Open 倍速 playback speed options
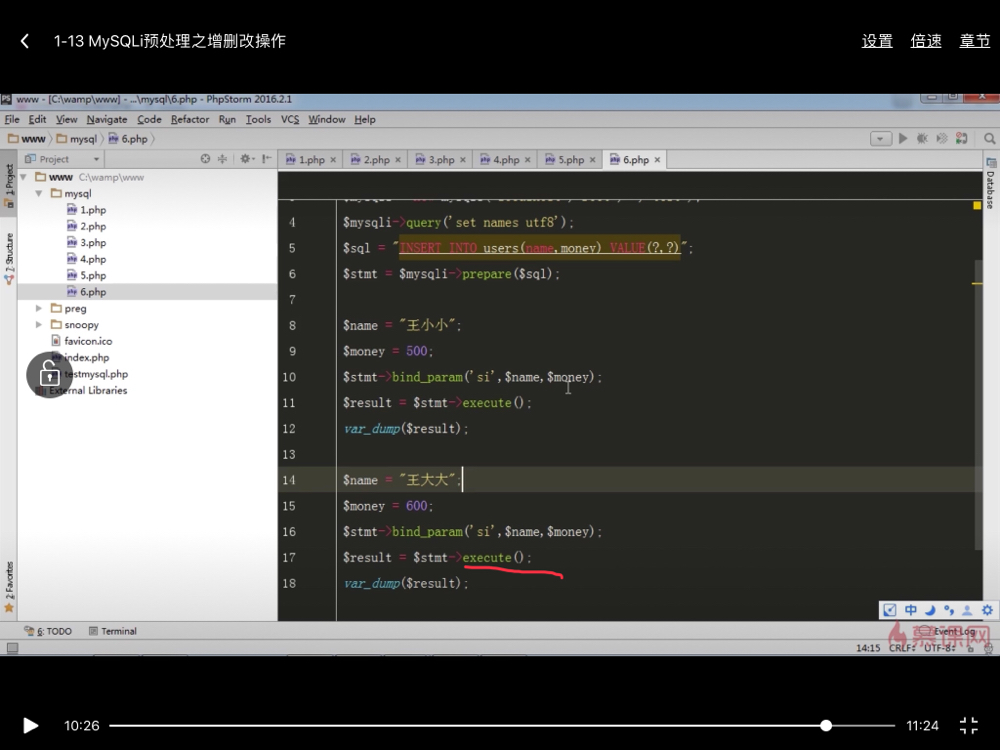Image resolution: width=1001 pixels, height=751 pixels. (926, 41)
